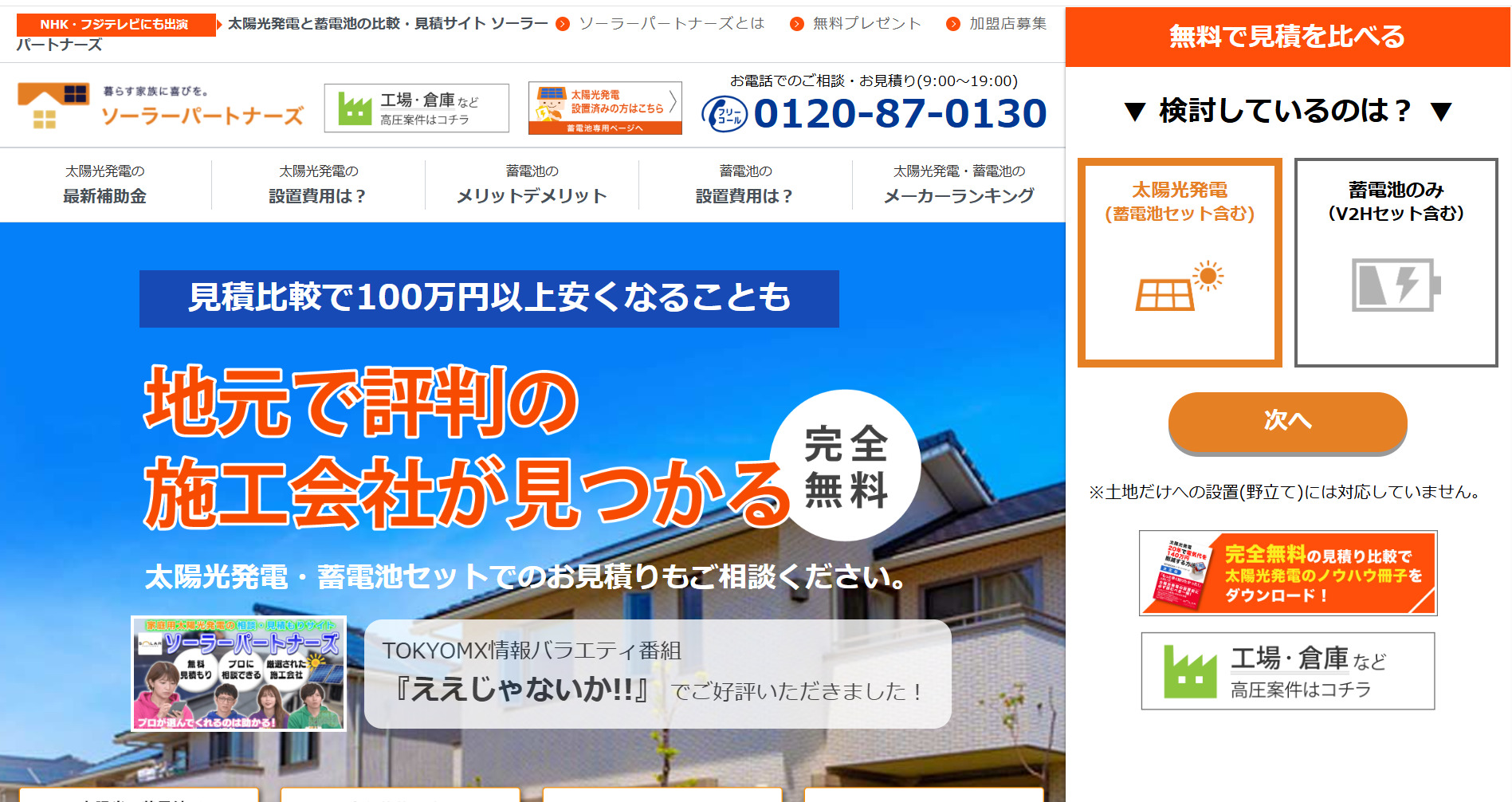1512x802 pixels.
Task: Click the Solar Partners house logo
Action: click(53, 105)
